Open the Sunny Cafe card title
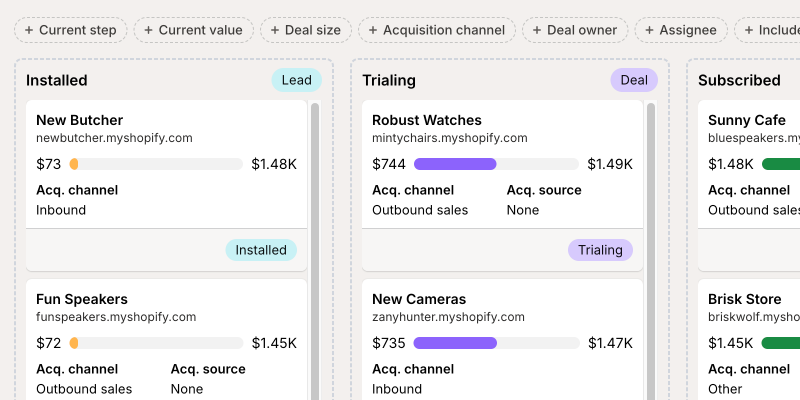 tap(746, 120)
